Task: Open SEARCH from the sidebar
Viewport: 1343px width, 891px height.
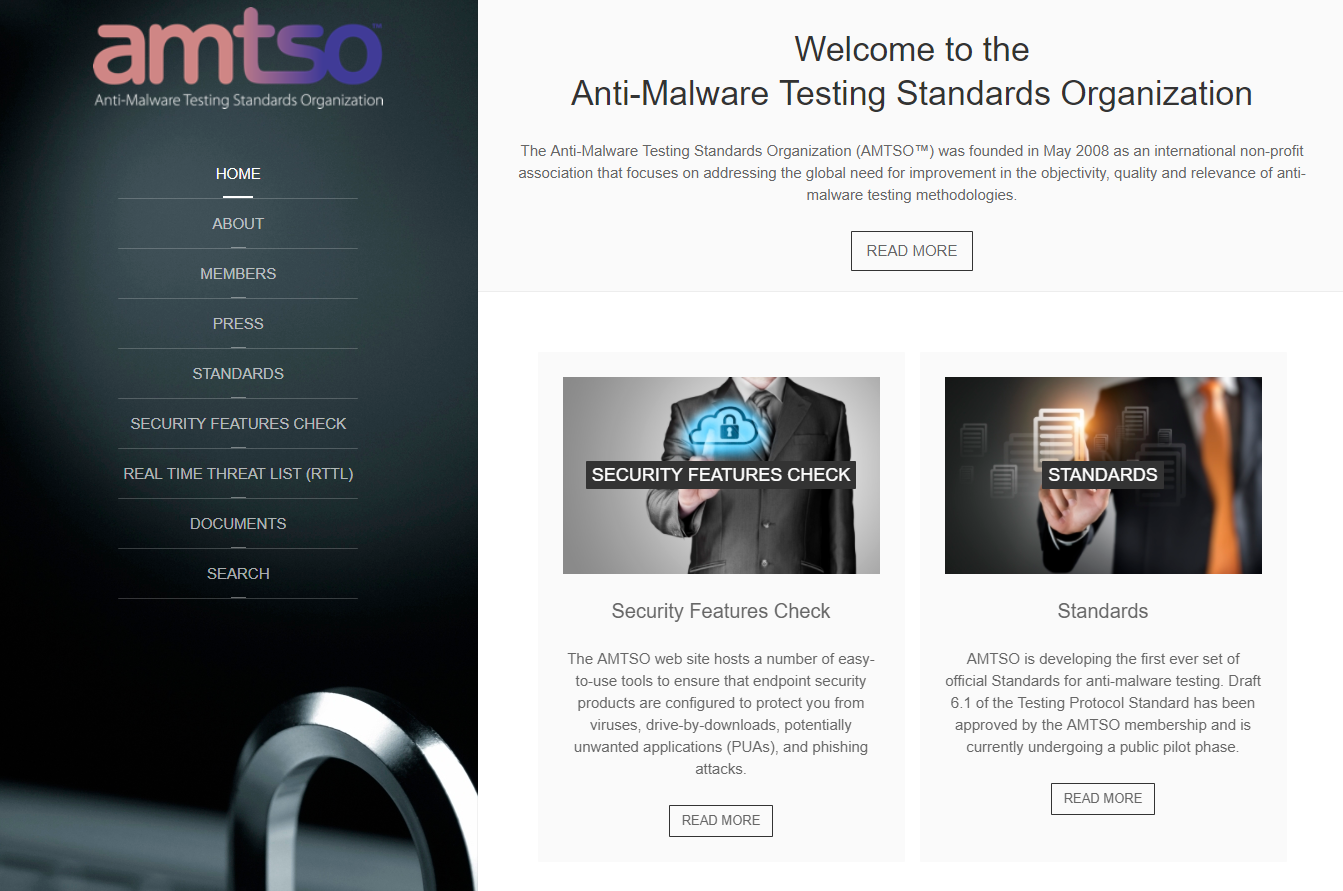Action: click(238, 574)
